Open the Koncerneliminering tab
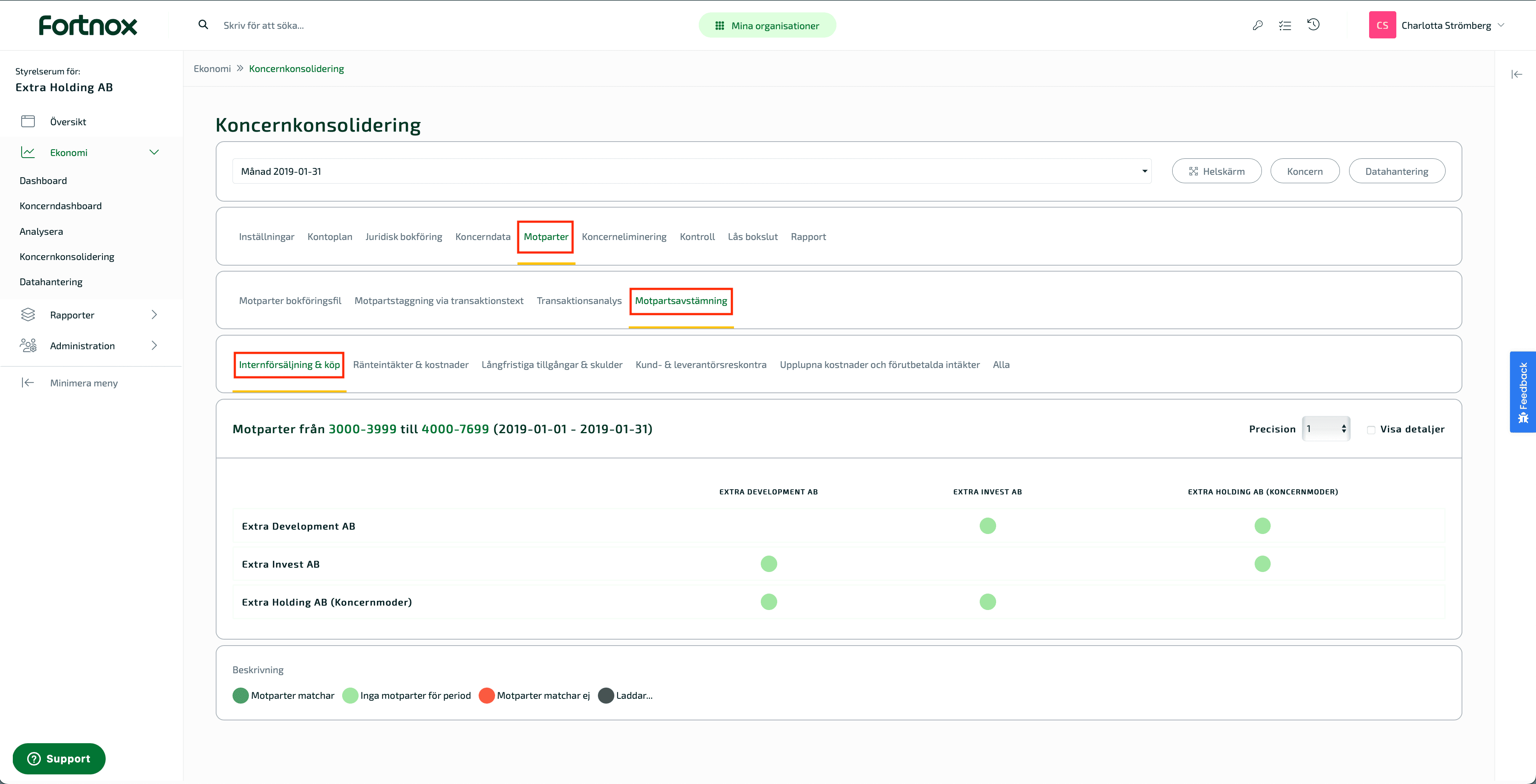This screenshot has width=1536, height=784. [624, 236]
